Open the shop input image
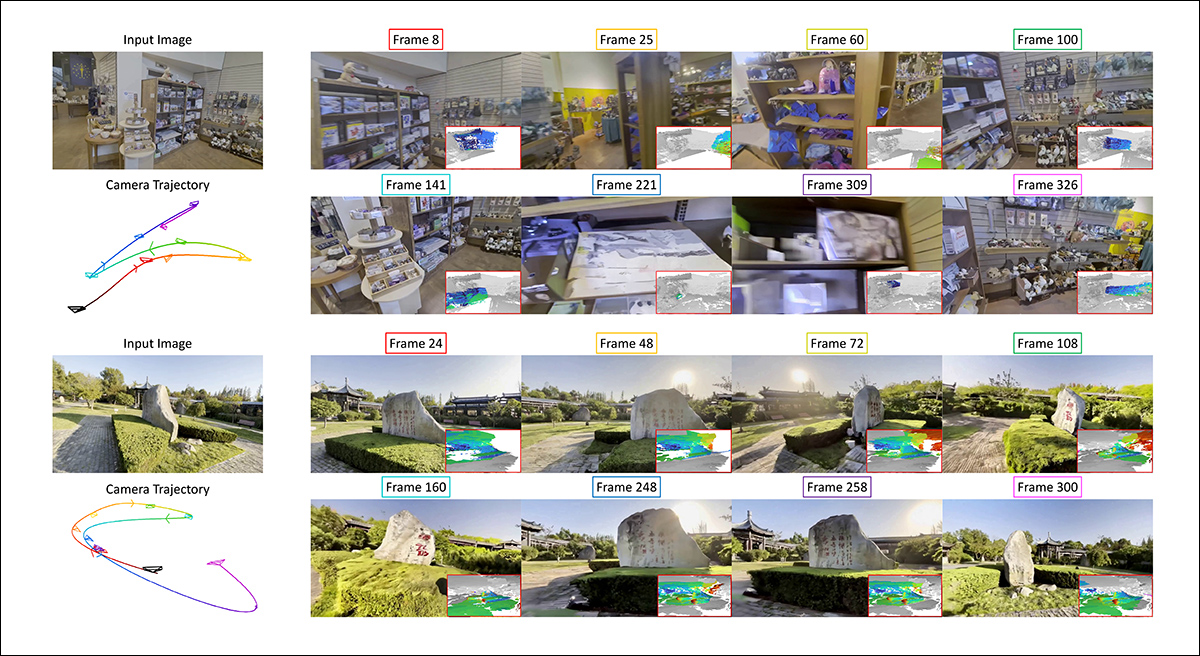The image size is (1200, 656). click(x=158, y=110)
